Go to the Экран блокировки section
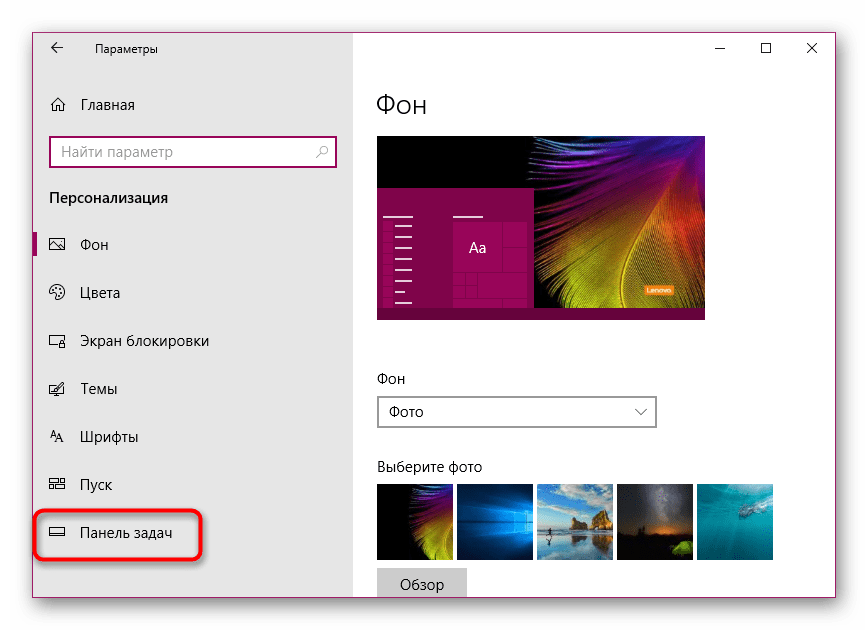This screenshot has width=868, height=630. coord(144,341)
